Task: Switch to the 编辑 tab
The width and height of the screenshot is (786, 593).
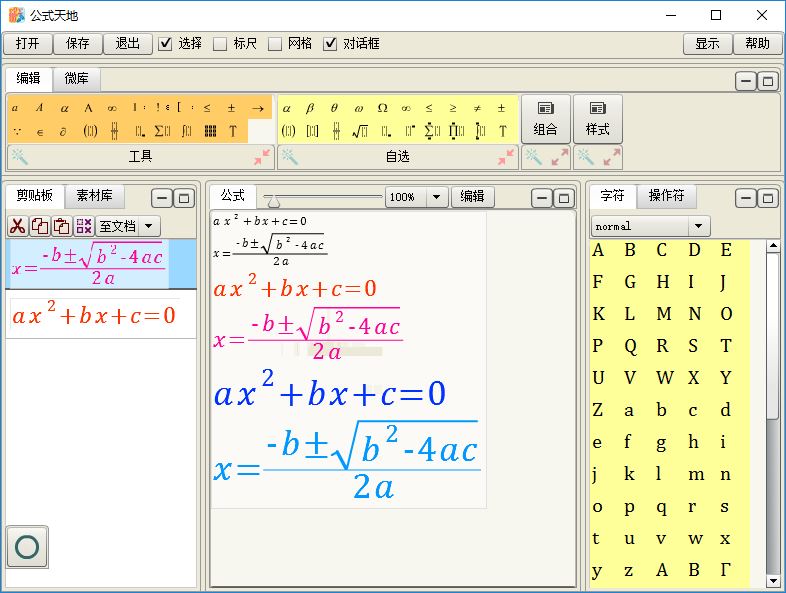Action: pos(28,79)
